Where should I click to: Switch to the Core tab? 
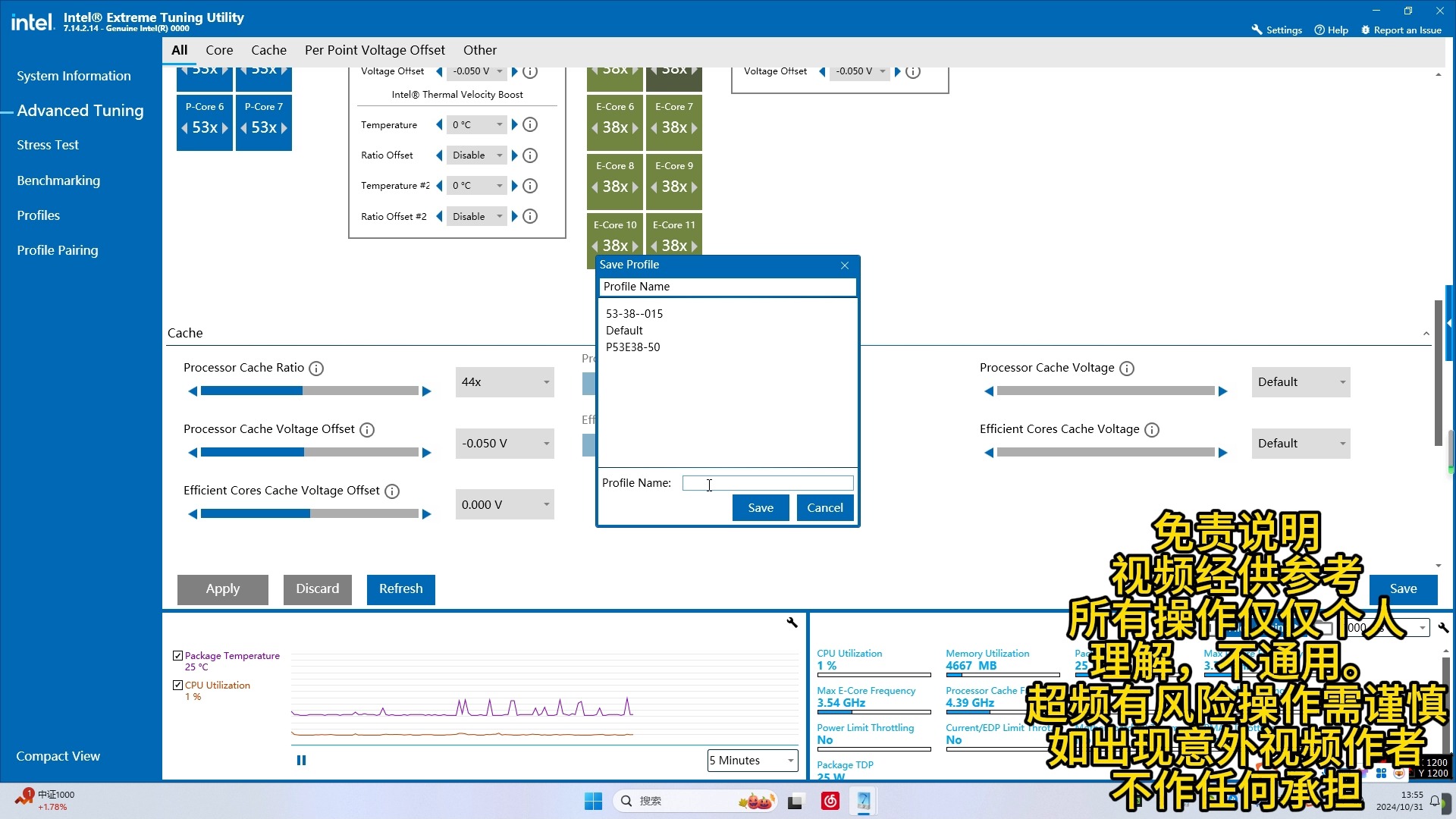[x=219, y=50]
